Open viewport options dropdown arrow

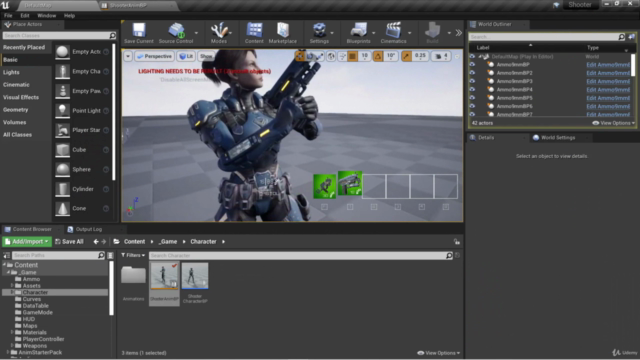(x=128, y=56)
